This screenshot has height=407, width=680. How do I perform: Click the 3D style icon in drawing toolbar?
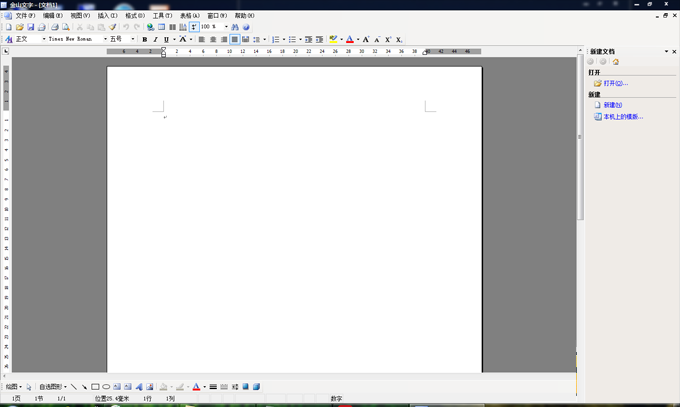[x=256, y=387]
